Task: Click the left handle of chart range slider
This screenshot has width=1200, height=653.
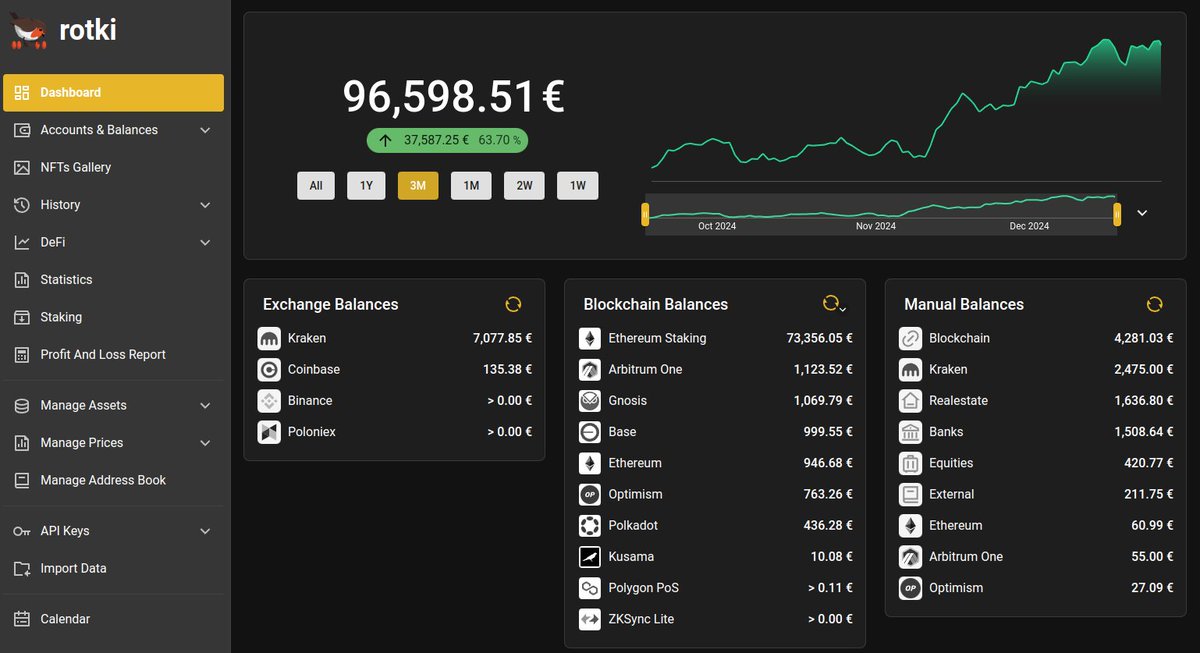Action: point(645,214)
